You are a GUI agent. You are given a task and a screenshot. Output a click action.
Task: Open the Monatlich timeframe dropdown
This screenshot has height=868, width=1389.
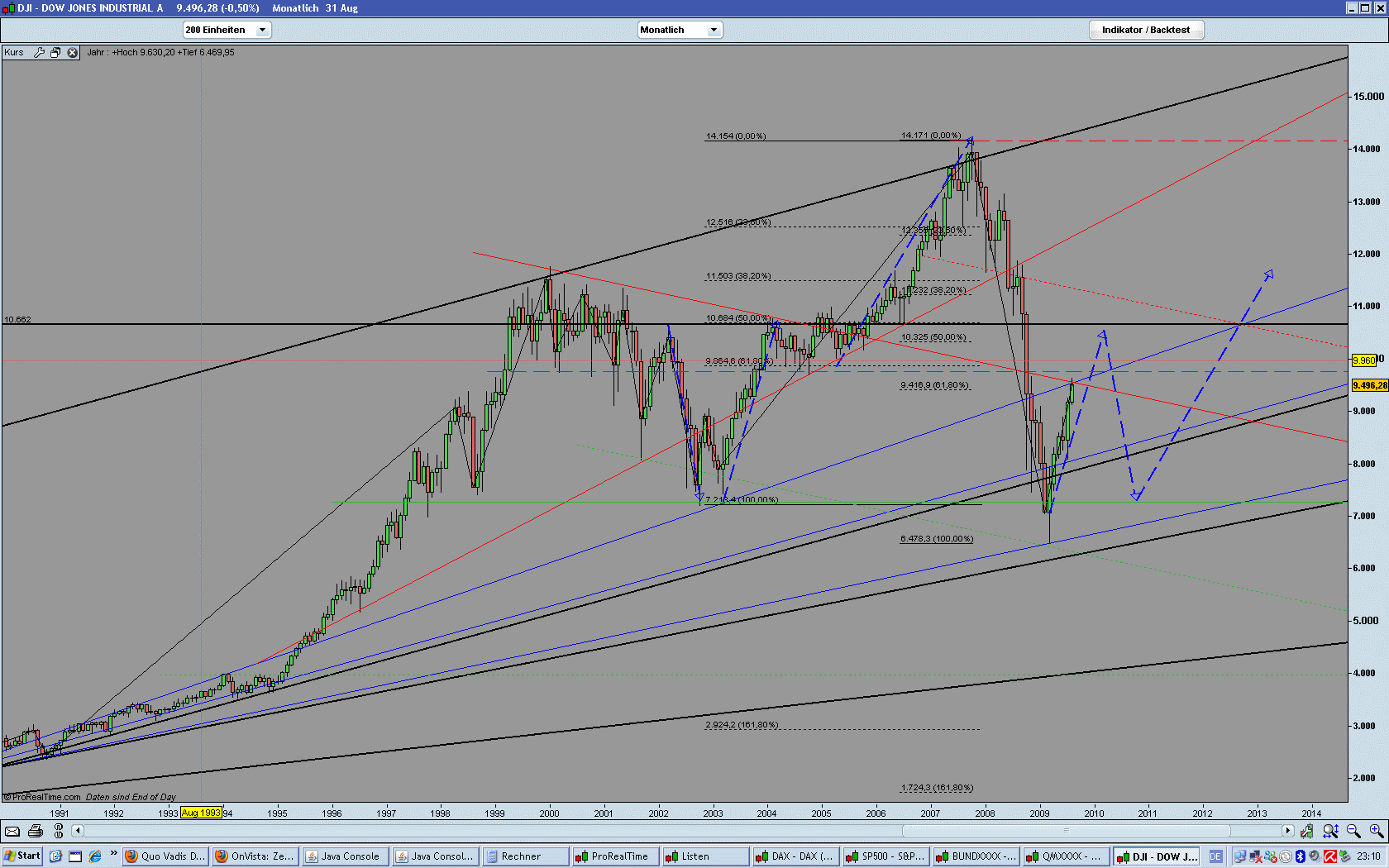pos(715,29)
